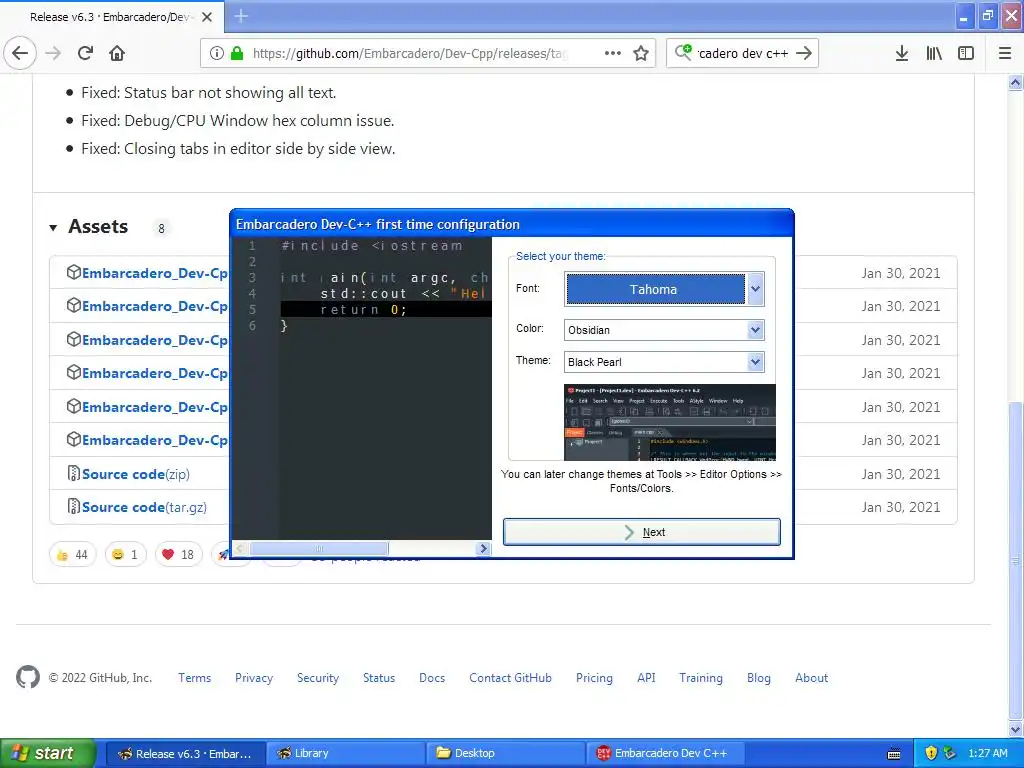Image resolution: width=1024 pixels, height=768 pixels.
Task: Open the Firefox hamburger menu
Action: point(1005,53)
